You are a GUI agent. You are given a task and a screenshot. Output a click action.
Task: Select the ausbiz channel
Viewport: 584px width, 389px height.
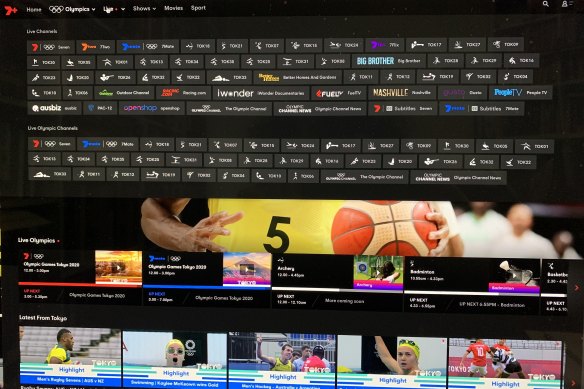pos(54,108)
